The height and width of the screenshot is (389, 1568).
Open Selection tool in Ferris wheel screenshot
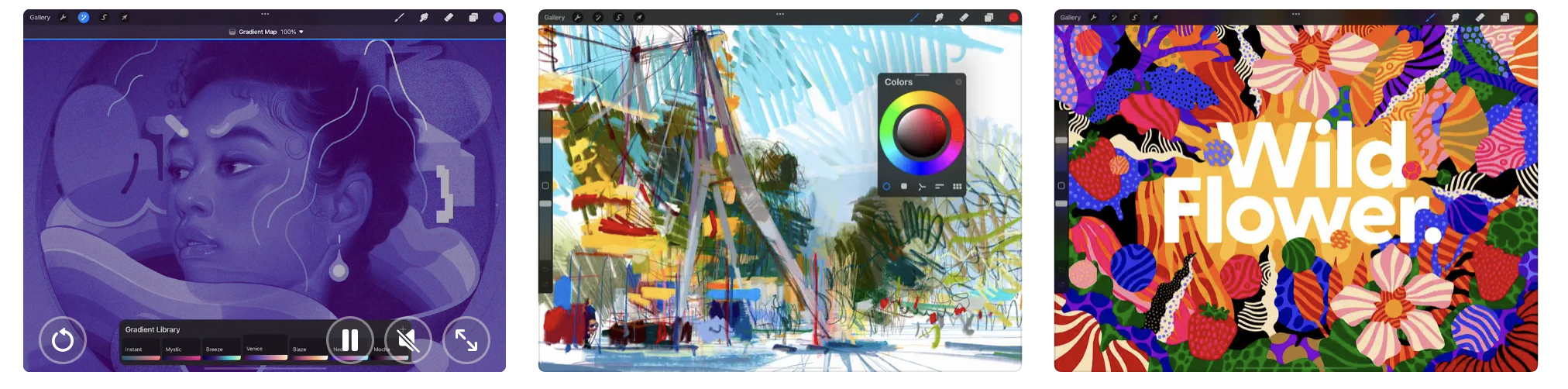click(618, 17)
